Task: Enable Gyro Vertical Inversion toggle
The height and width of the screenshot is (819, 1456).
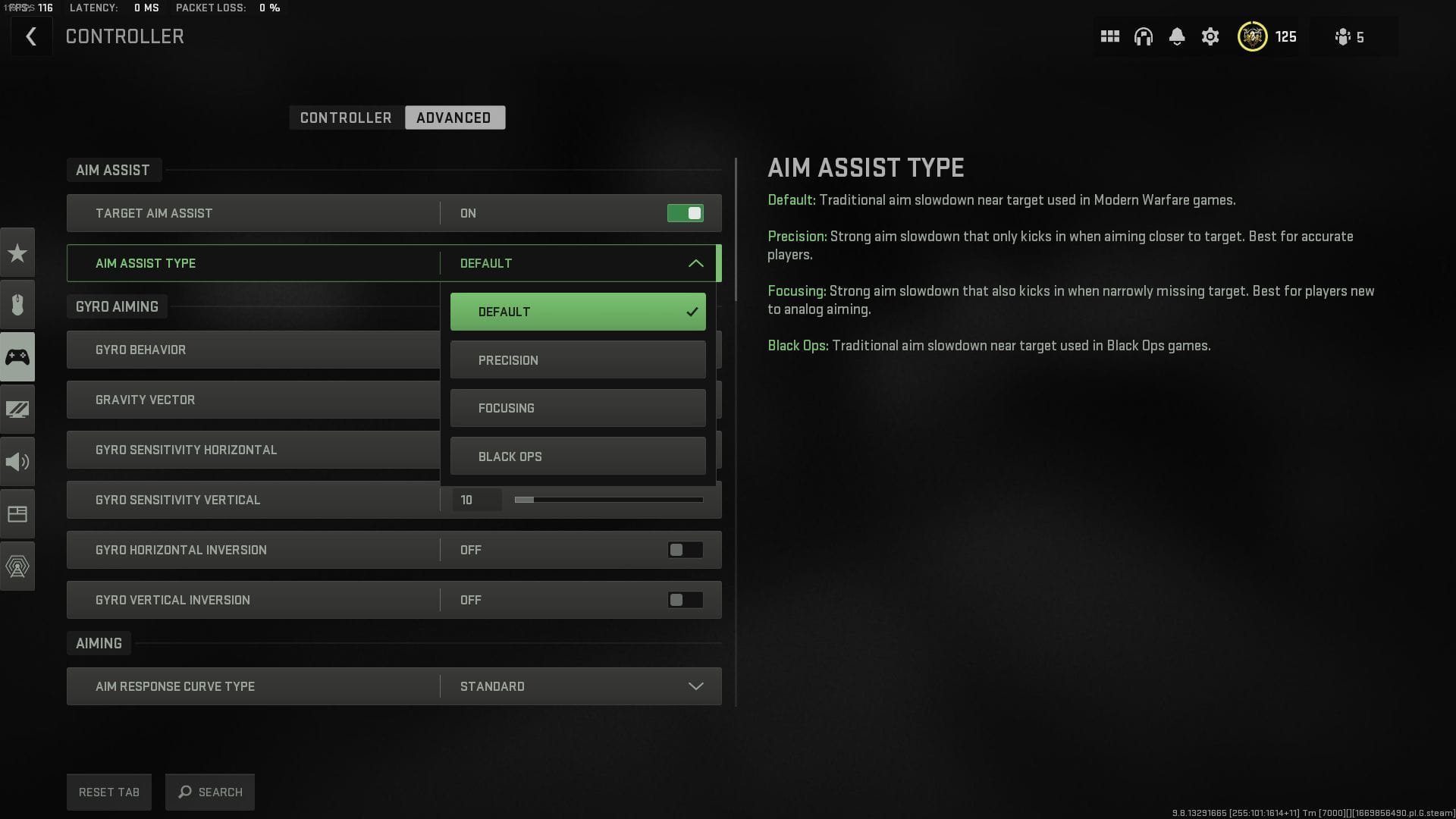Action: (685, 600)
